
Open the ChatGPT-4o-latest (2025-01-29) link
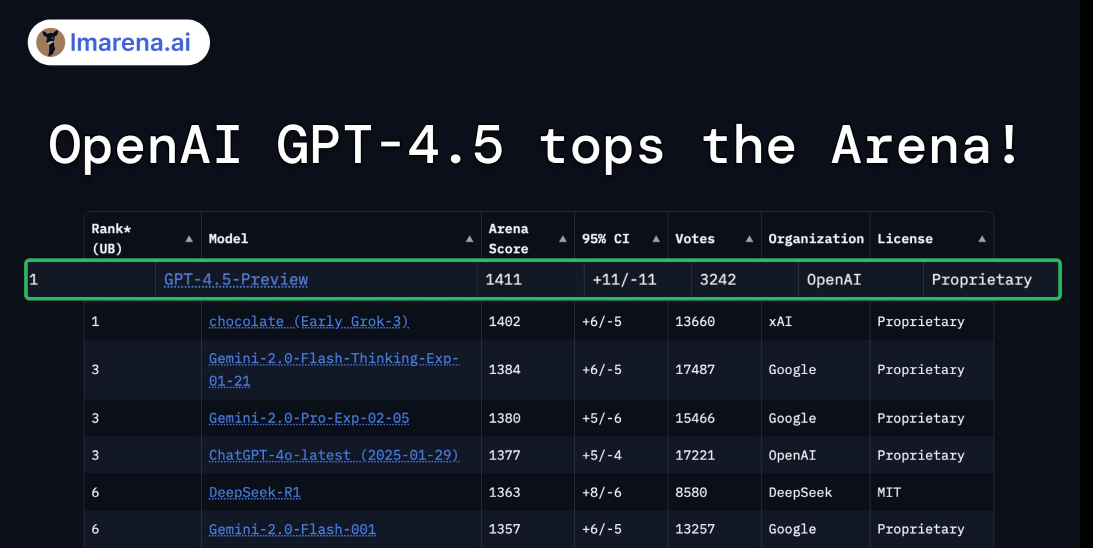point(333,455)
